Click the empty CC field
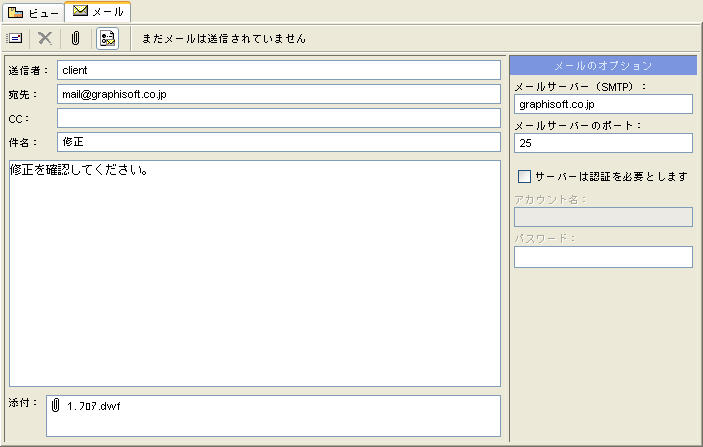Screen dimensions: 703x447 pyautogui.click(x=279, y=118)
